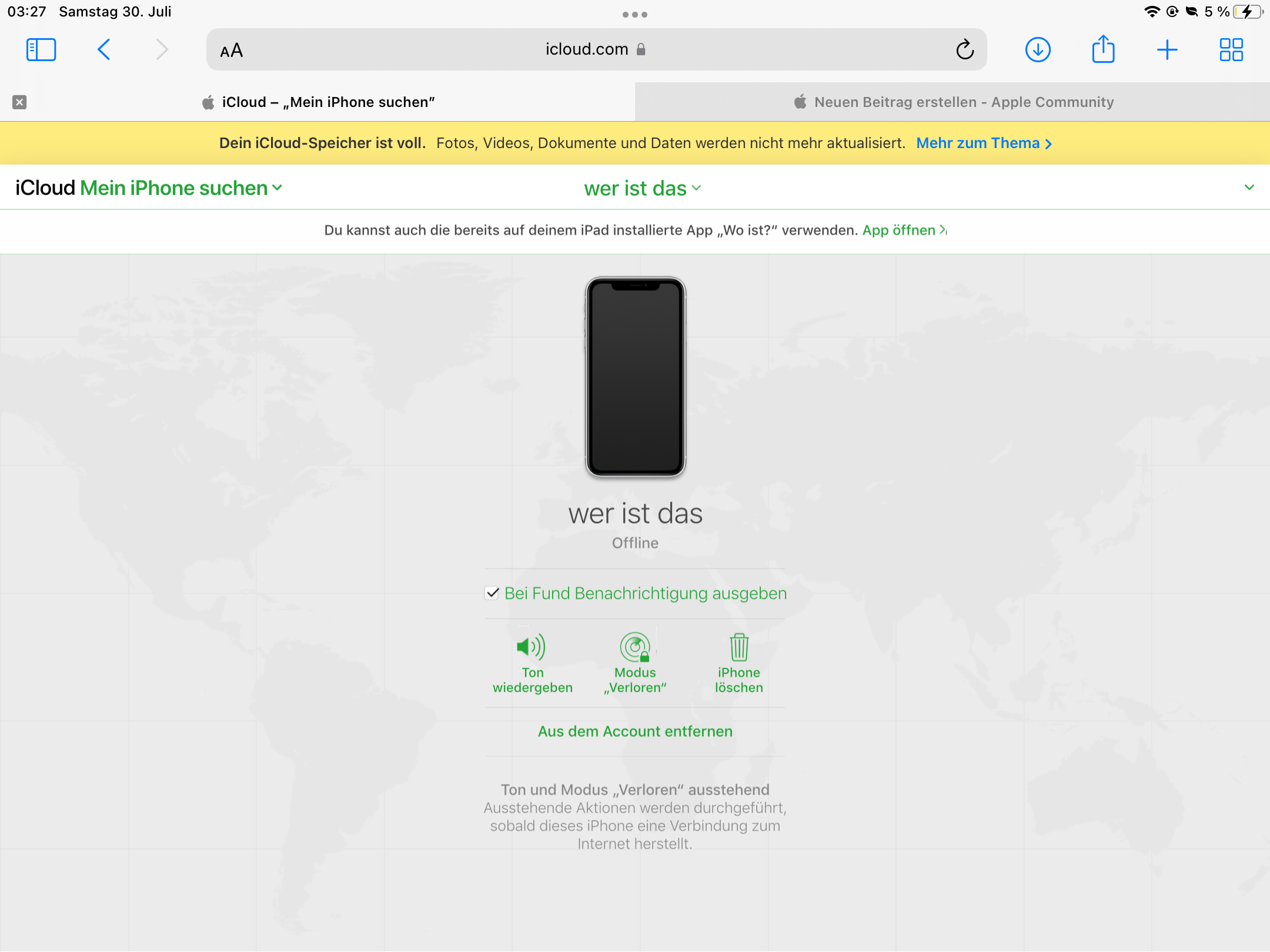Tap the share sheet icon
Viewport: 1270px width, 952px height.
tap(1103, 50)
